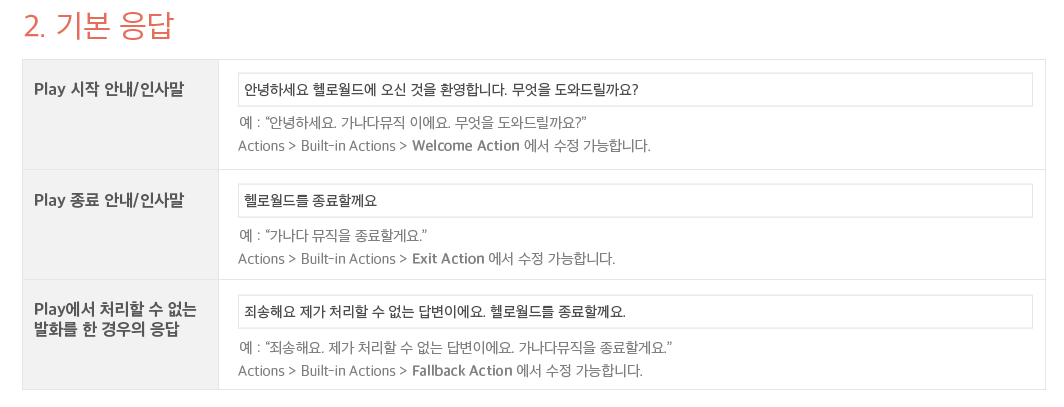This screenshot has height=407, width=1064.
Task: Click the '2. 기본 응답' section heading
Action: click(x=98, y=27)
